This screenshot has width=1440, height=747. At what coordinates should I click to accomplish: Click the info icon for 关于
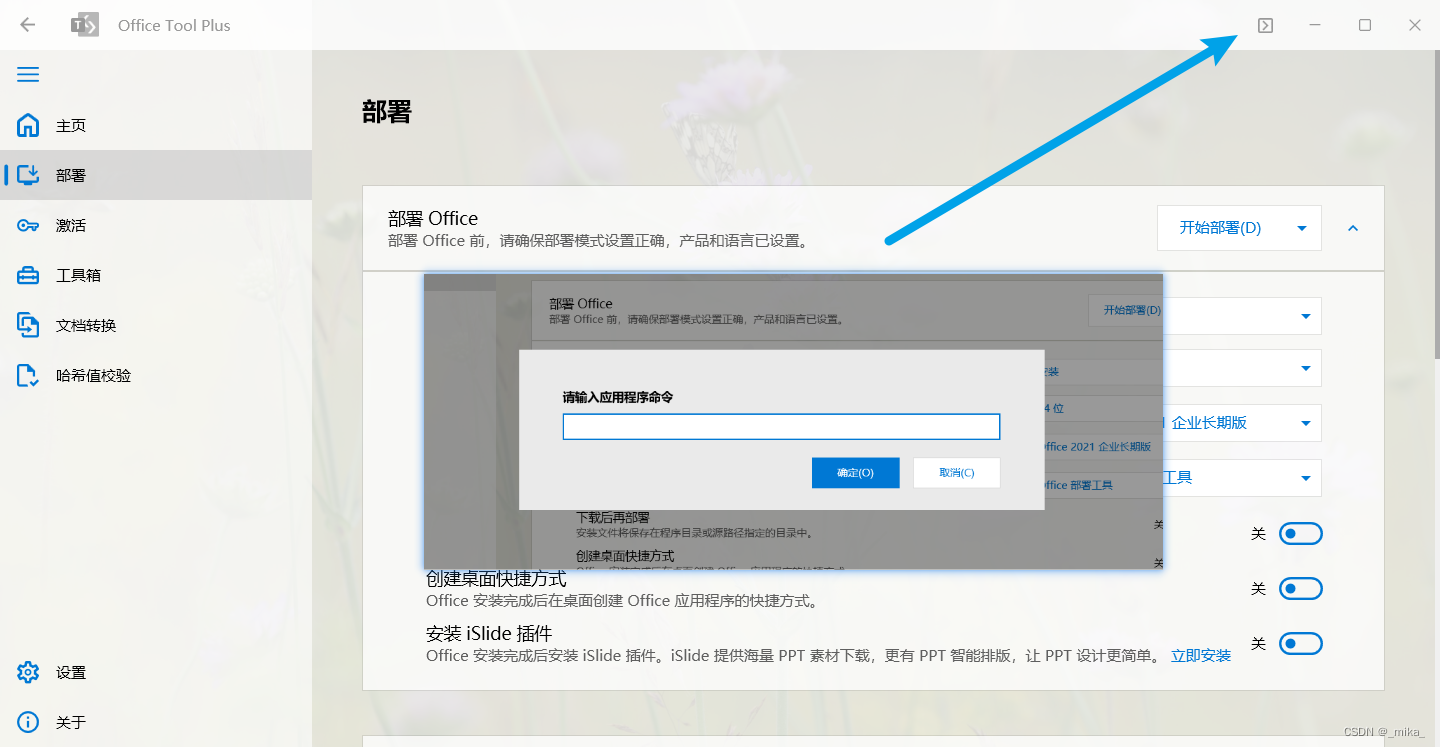(x=28, y=722)
